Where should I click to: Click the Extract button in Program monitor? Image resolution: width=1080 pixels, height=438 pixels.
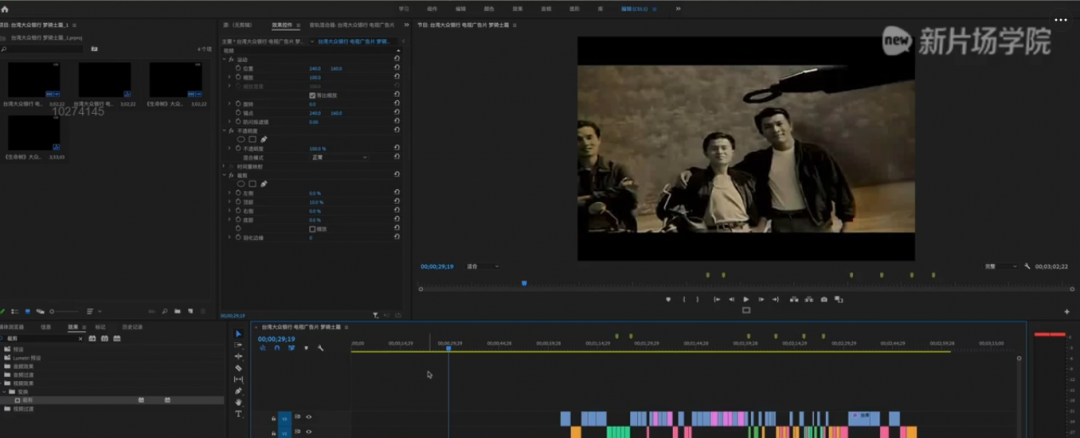[x=809, y=300]
